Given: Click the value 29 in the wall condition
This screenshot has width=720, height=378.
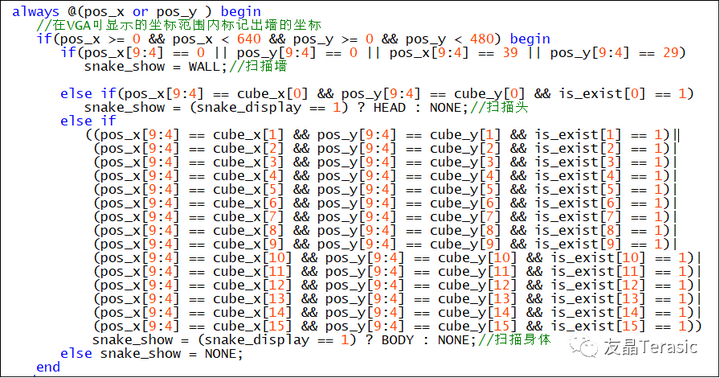Looking at the screenshot, I should [670, 52].
